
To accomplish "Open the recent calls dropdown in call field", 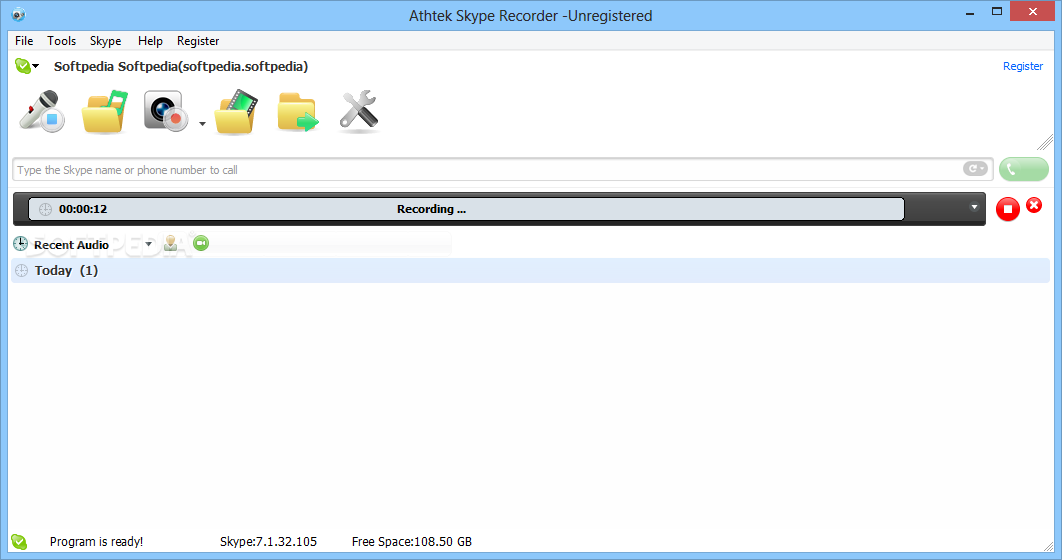I will click(x=975, y=169).
